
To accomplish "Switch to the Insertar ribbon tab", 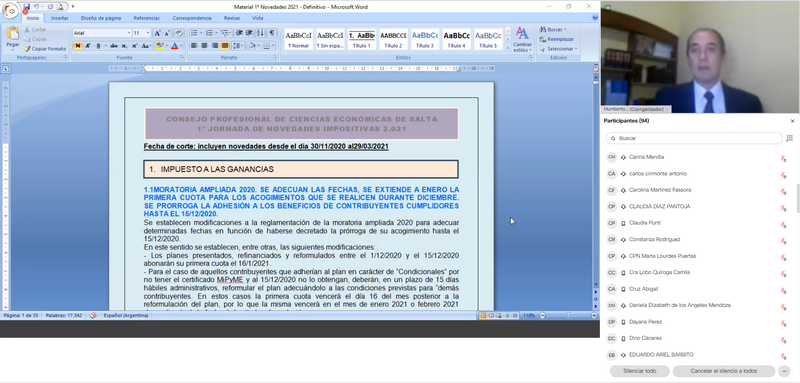I will tap(60, 18).
